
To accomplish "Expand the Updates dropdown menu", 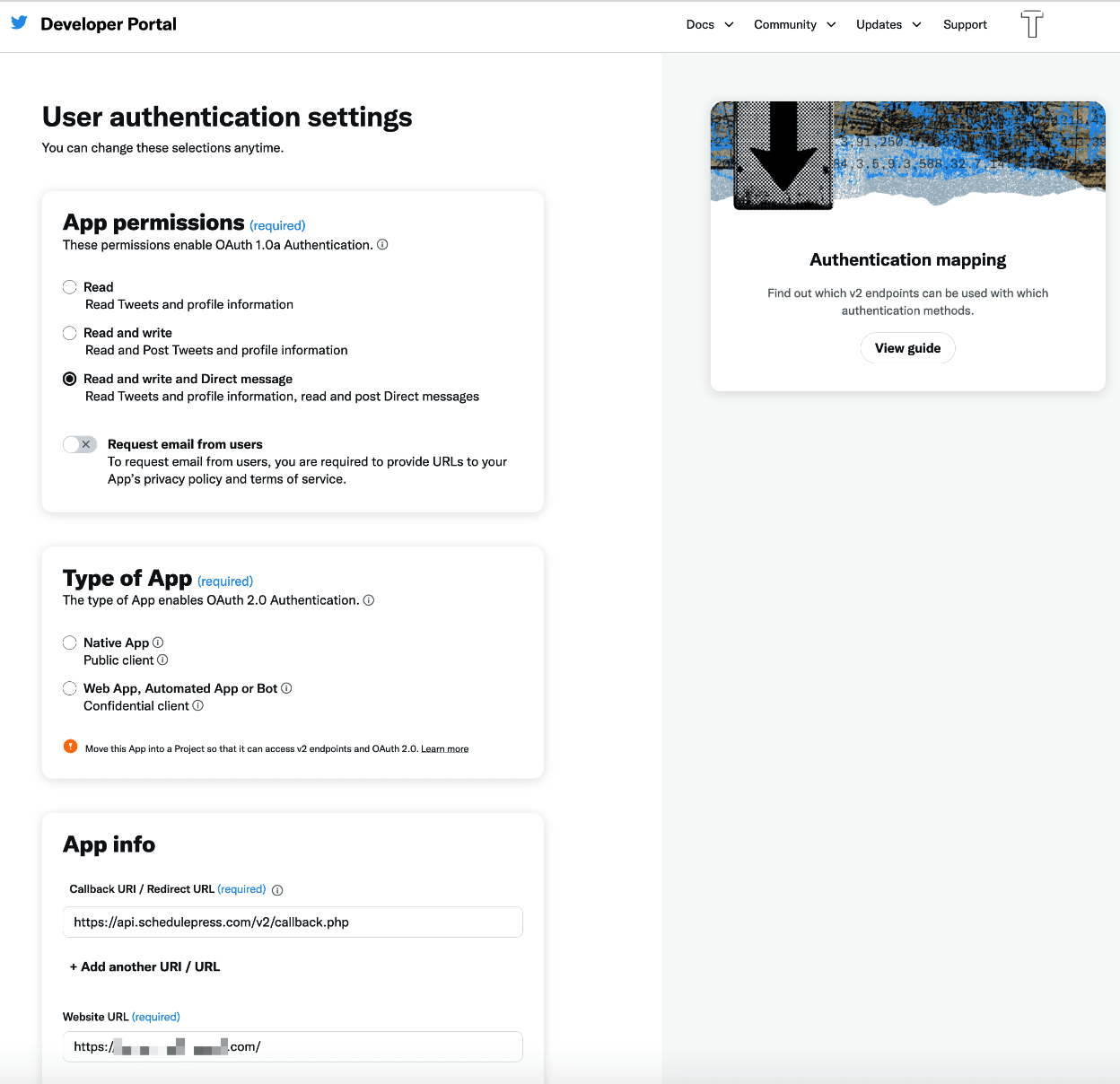I will click(x=888, y=24).
